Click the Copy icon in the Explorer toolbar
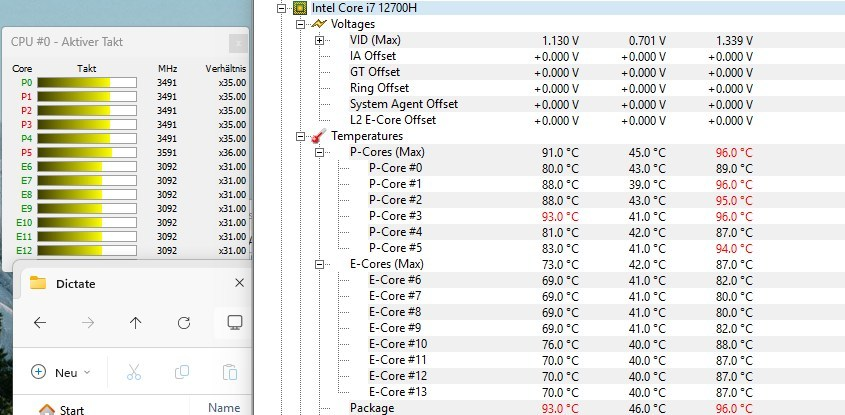 click(x=182, y=372)
